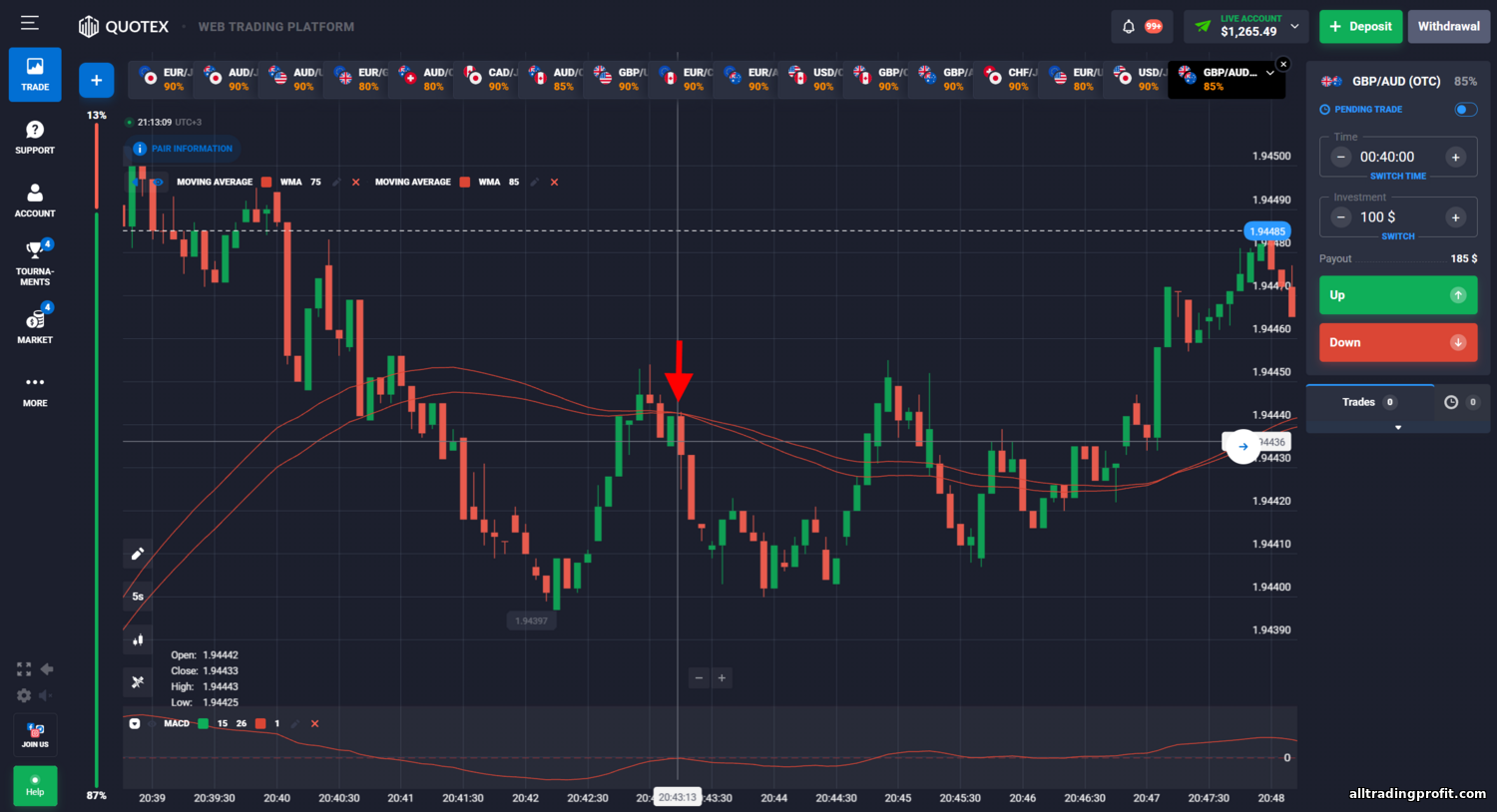Open the Support section in sidebar

pyautogui.click(x=35, y=138)
